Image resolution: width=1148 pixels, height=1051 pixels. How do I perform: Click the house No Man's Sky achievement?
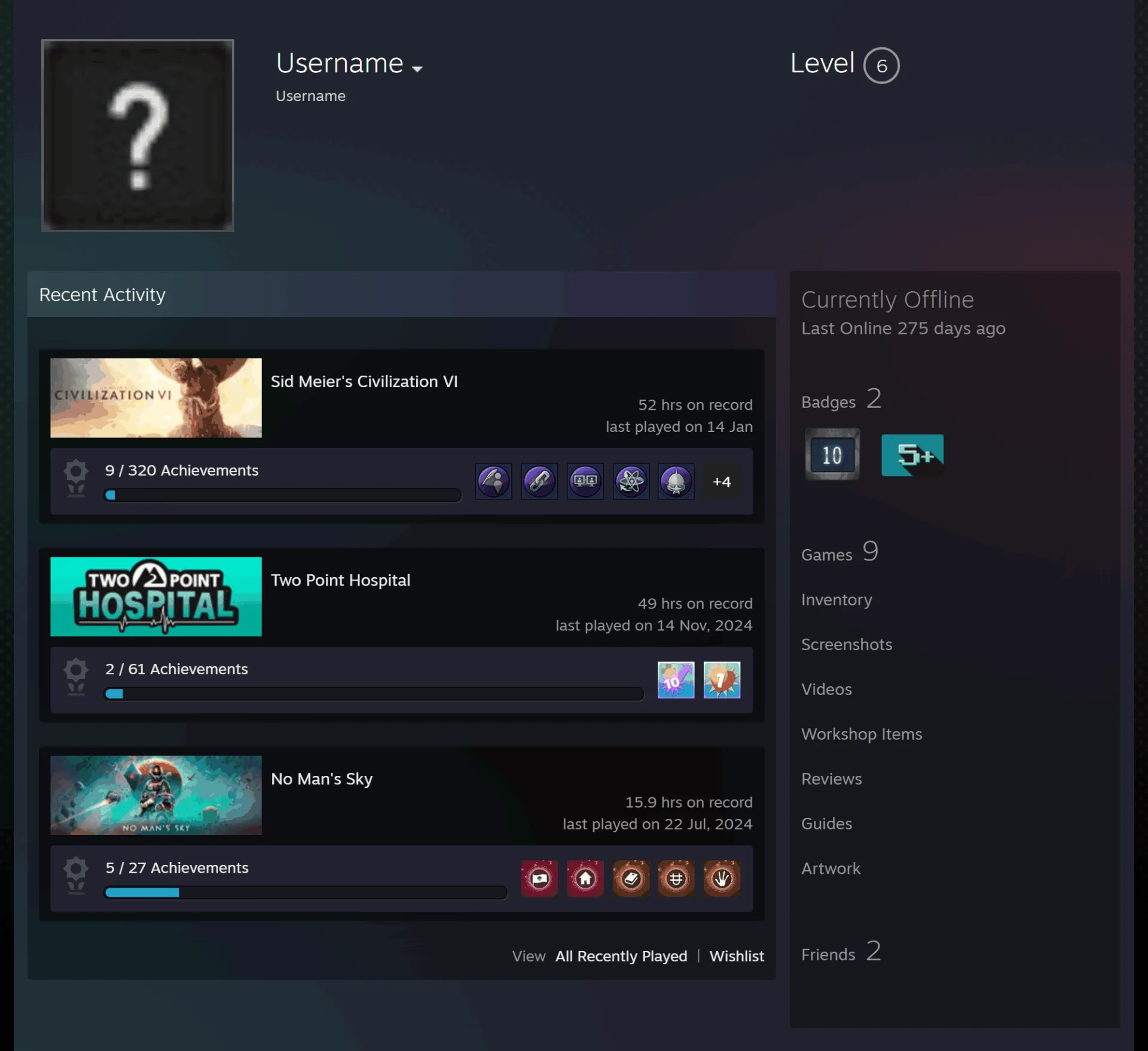(x=585, y=878)
